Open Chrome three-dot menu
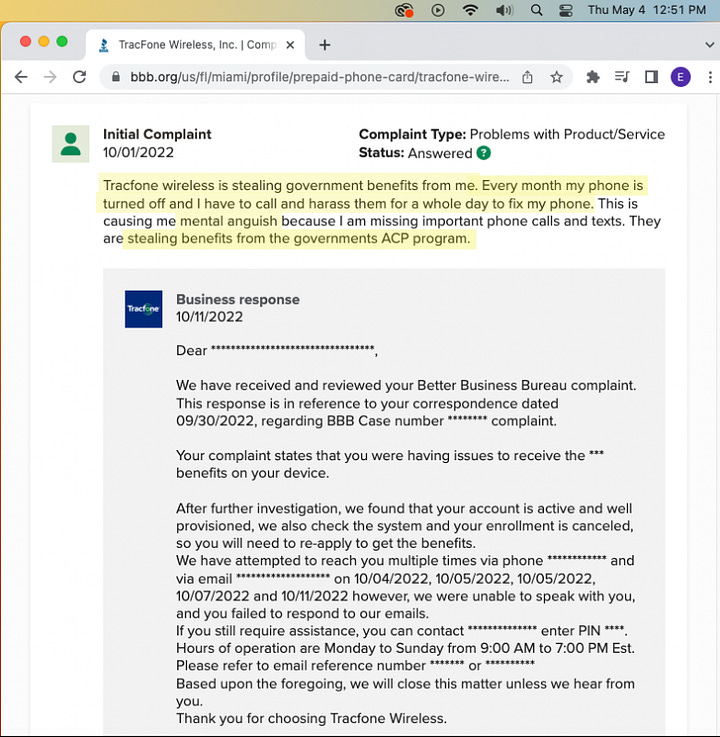The width and height of the screenshot is (720, 737). pos(710,77)
